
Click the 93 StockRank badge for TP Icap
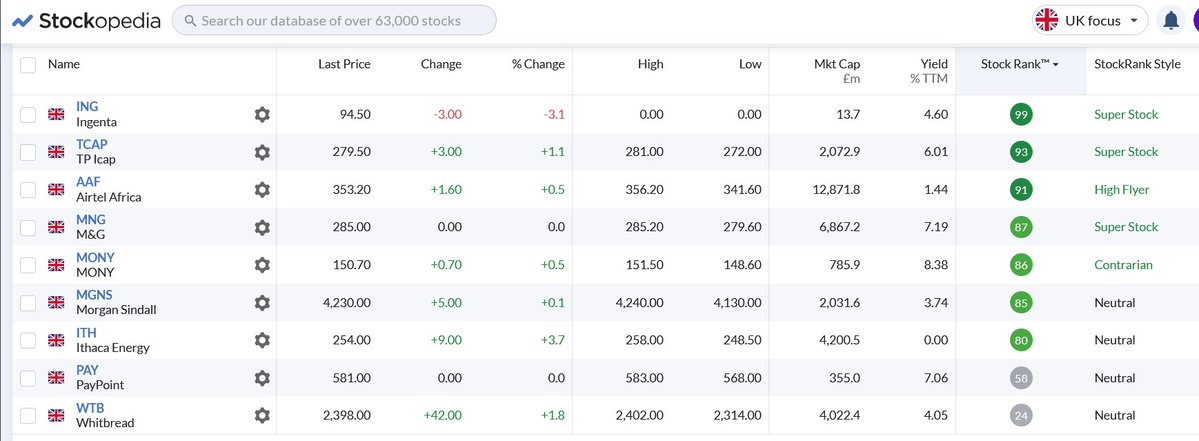[x=1021, y=152]
